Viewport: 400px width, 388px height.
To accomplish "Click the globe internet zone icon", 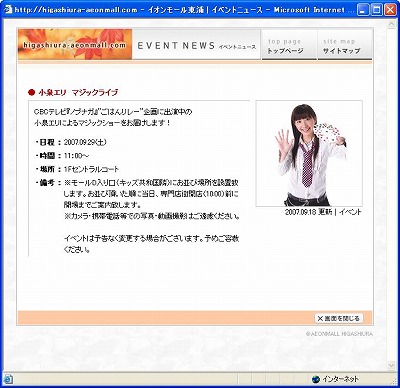I will pyautogui.click(x=315, y=379).
